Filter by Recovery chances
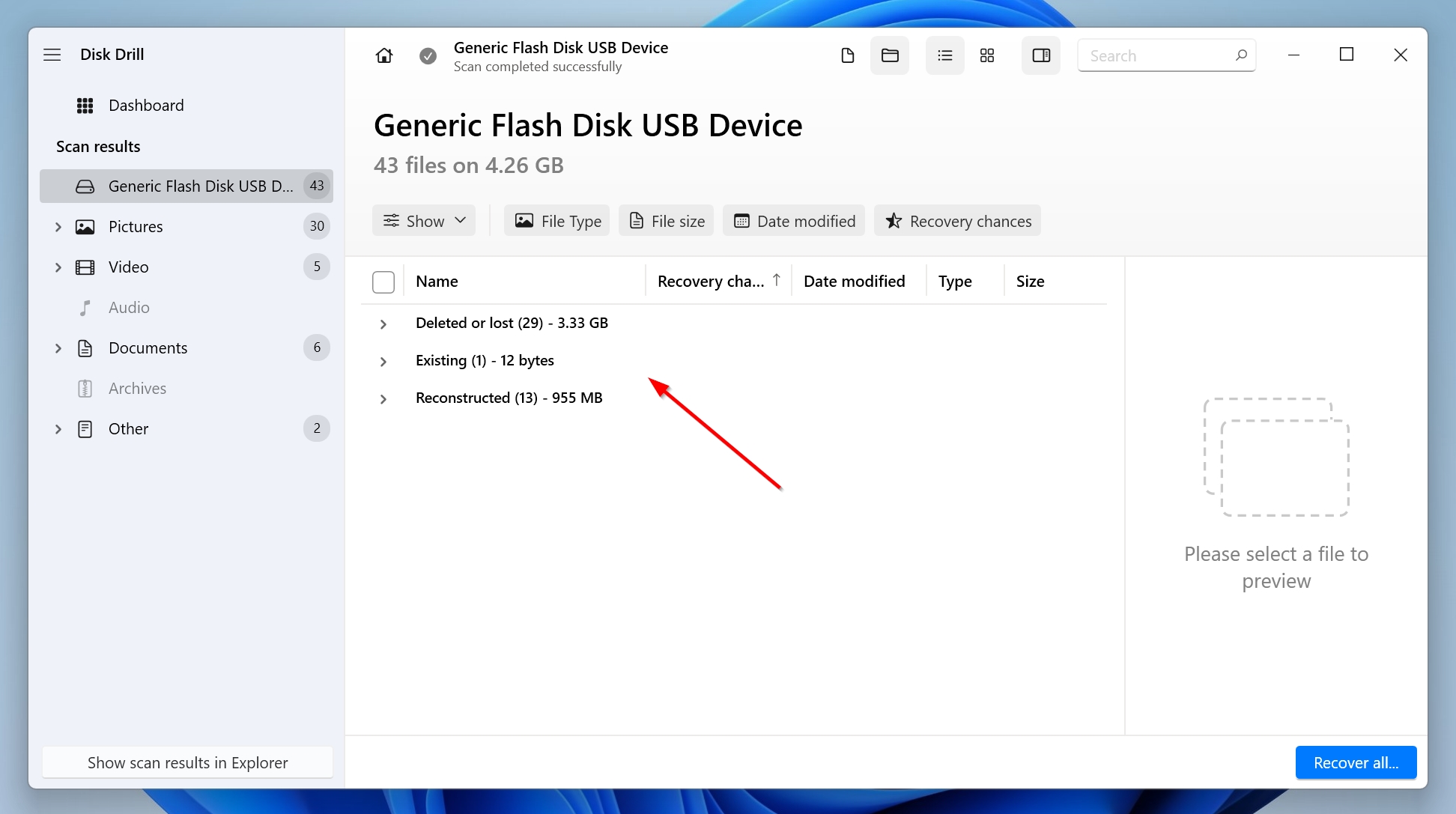This screenshot has height=814, width=1456. coord(958,221)
